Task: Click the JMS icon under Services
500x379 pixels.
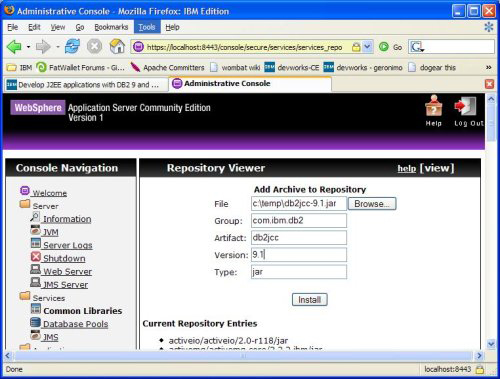Action: [x=35, y=335]
